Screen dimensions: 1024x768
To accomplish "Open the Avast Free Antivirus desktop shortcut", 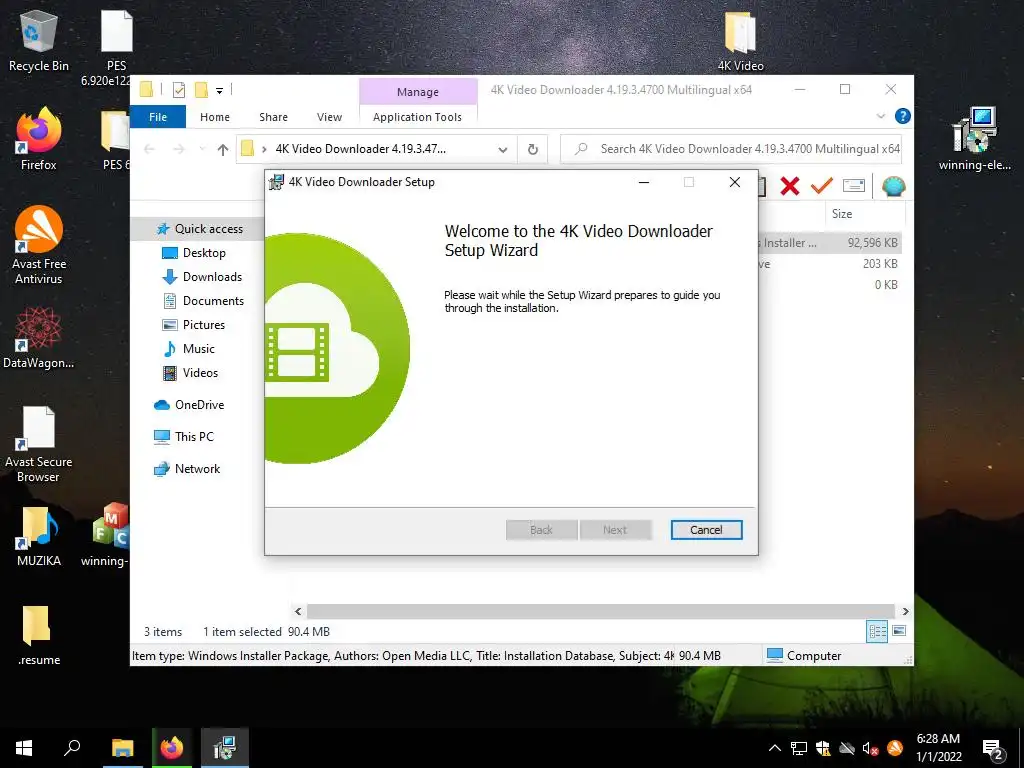I will pyautogui.click(x=39, y=245).
